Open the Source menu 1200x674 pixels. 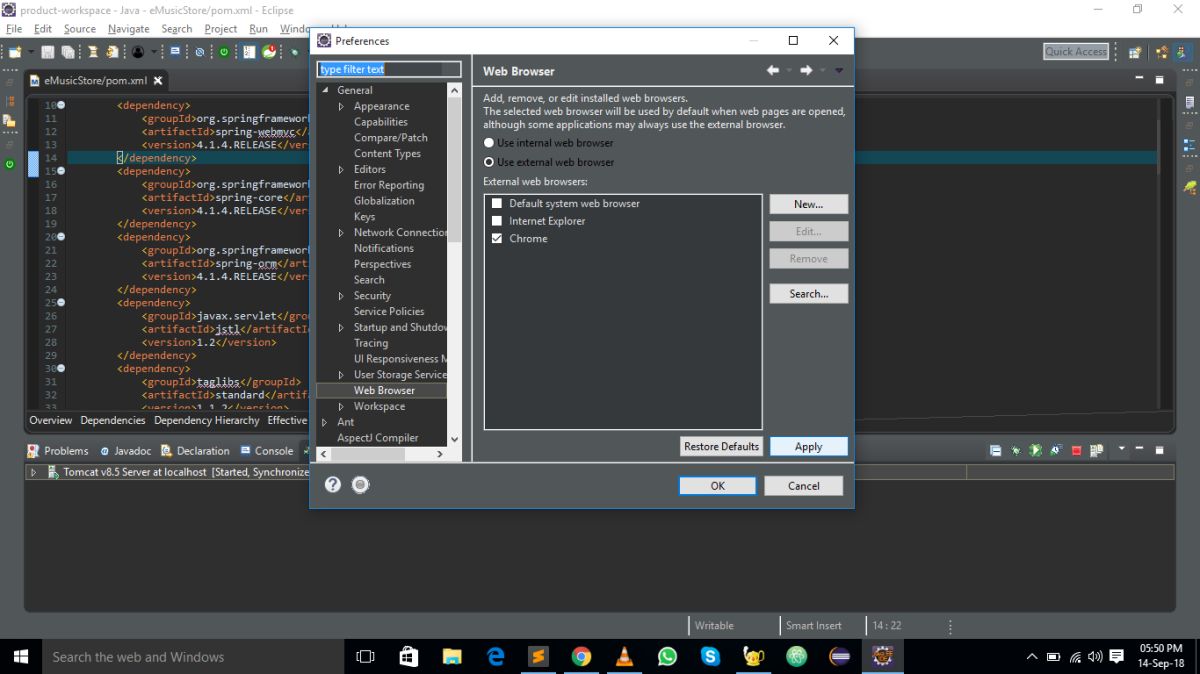80,29
